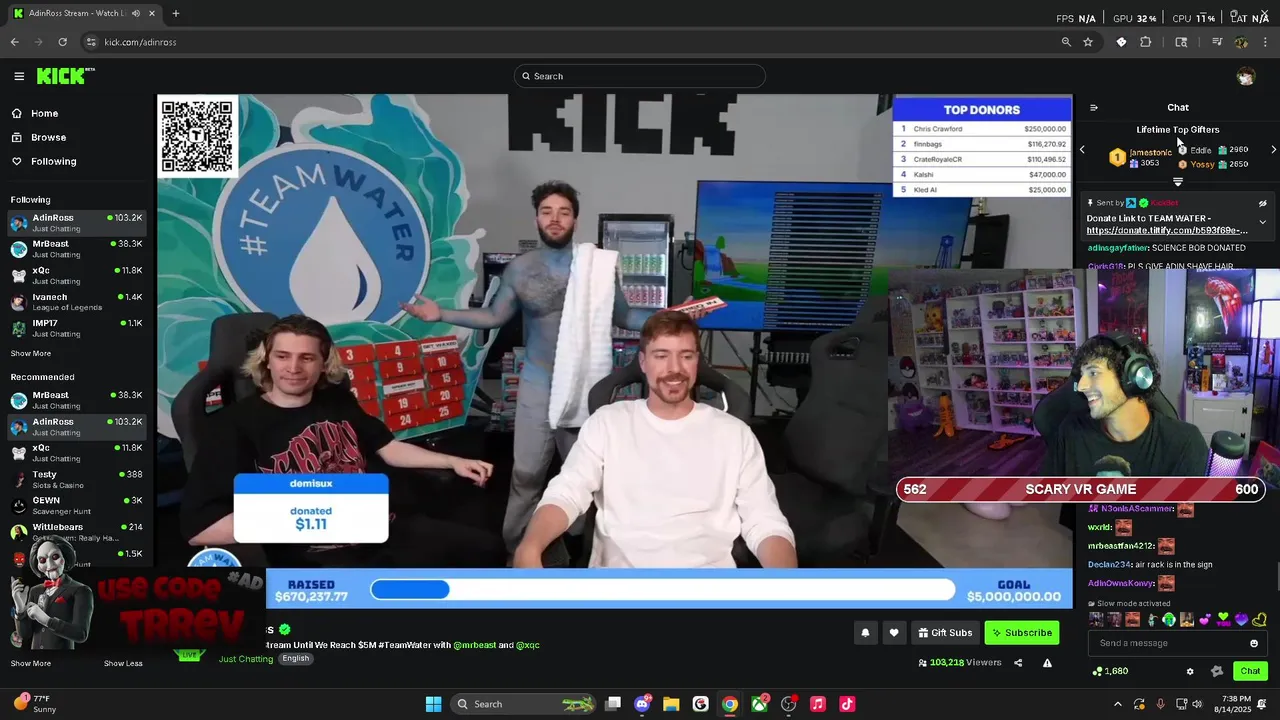The height and width of the screenshot is (720, 1280).
Task: Open Testy Slots & Casino channel
Action: [76, 479]
